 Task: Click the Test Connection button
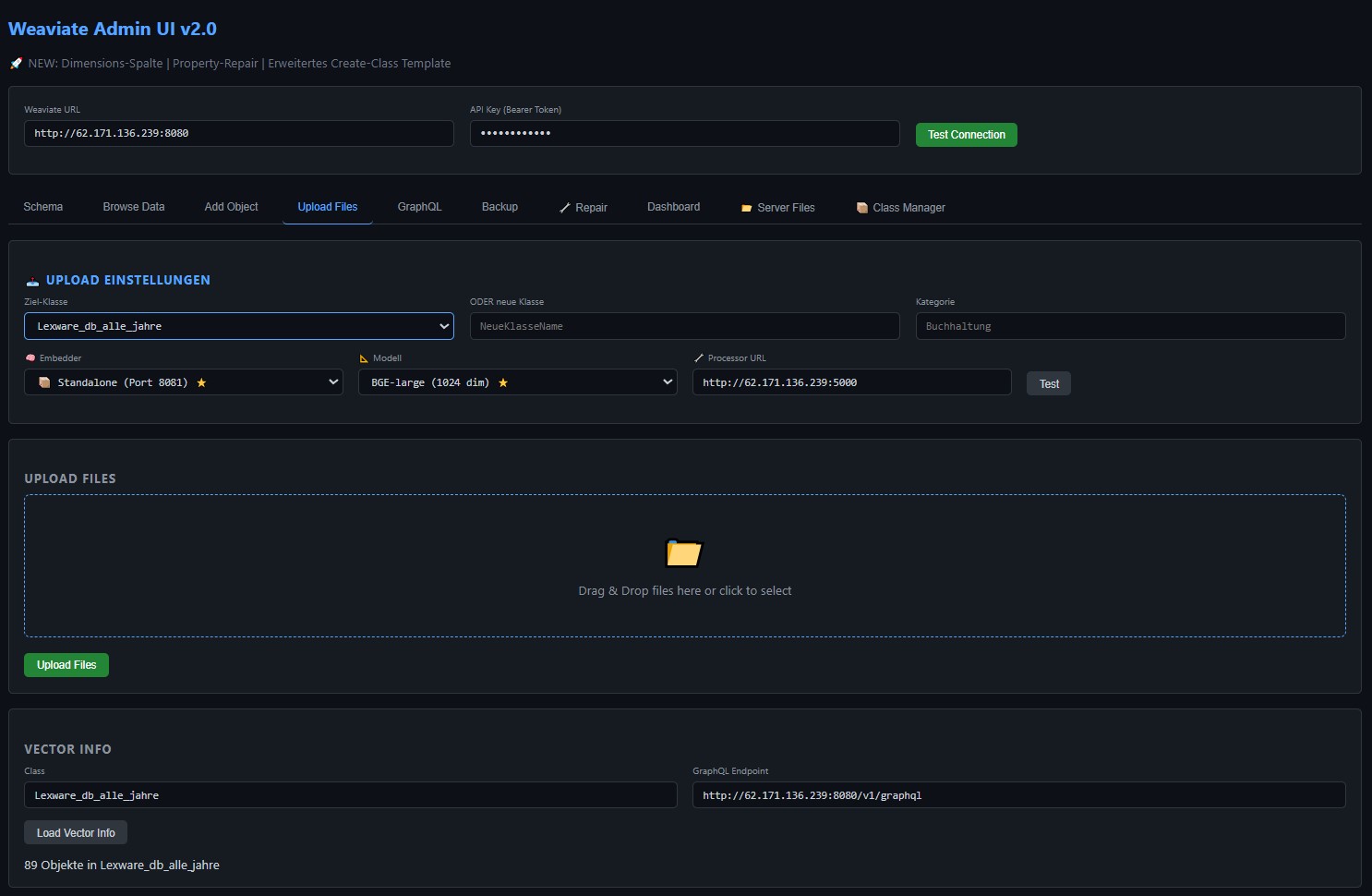967,135
